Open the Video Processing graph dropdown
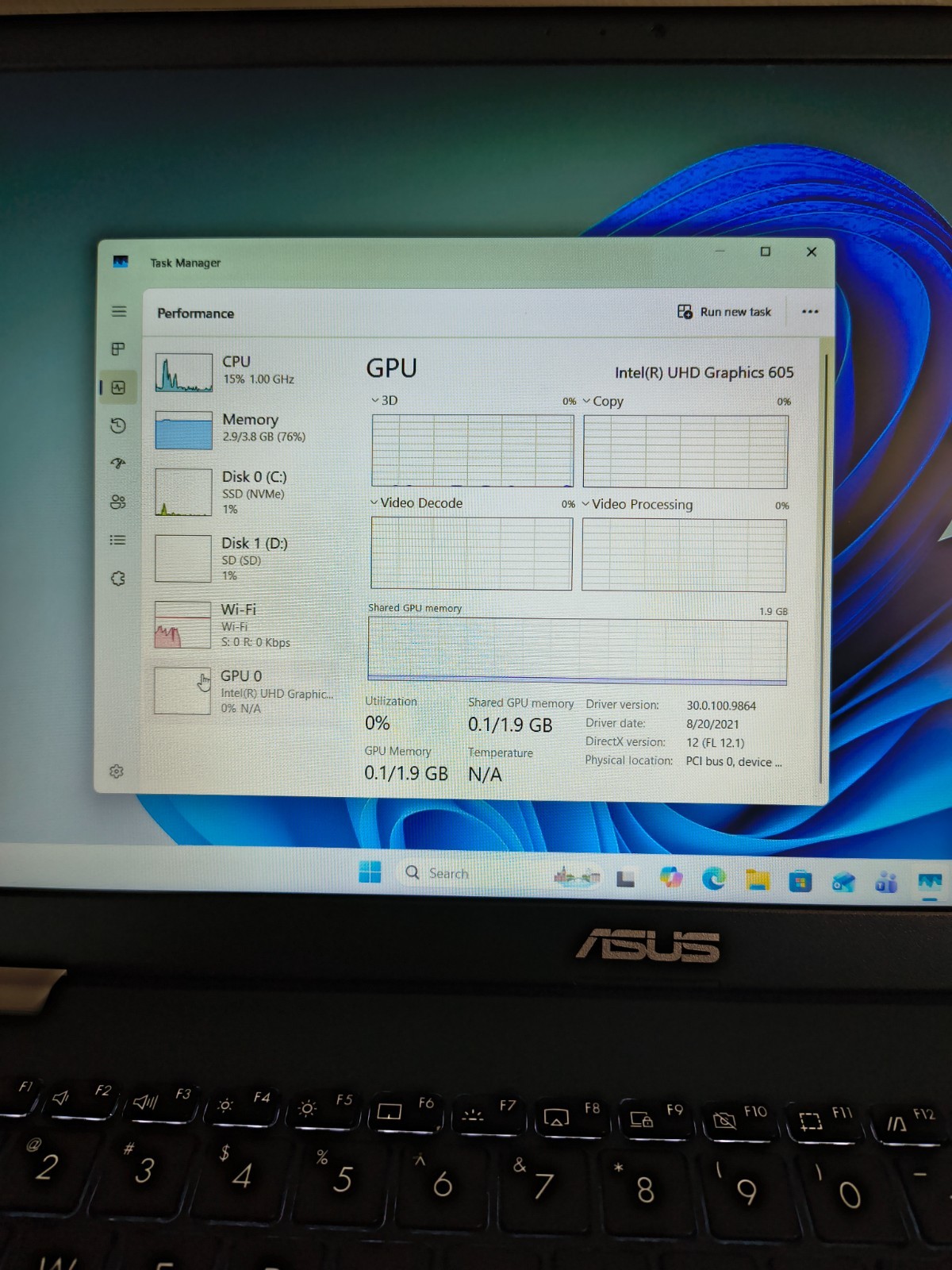The width and height of the screenshot is (952, 1270). [x=586, y=504]
